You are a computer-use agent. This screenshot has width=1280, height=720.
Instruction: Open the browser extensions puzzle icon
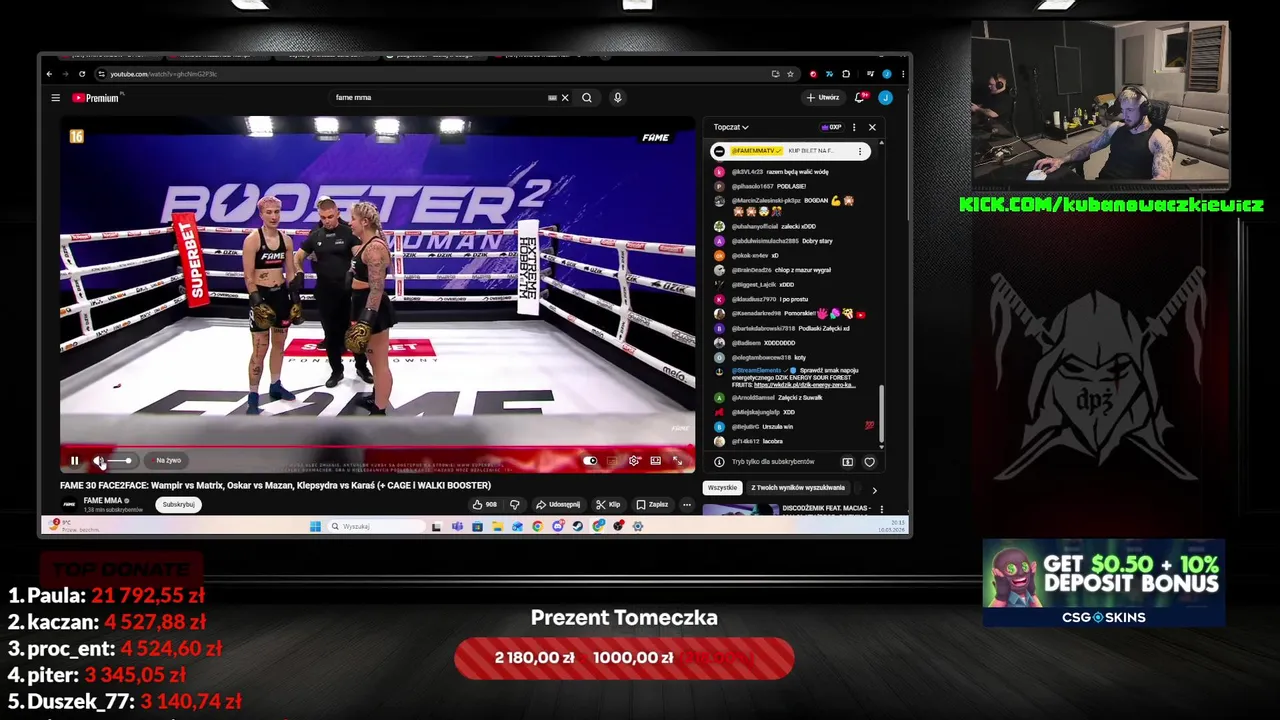[x=846, y=74]
